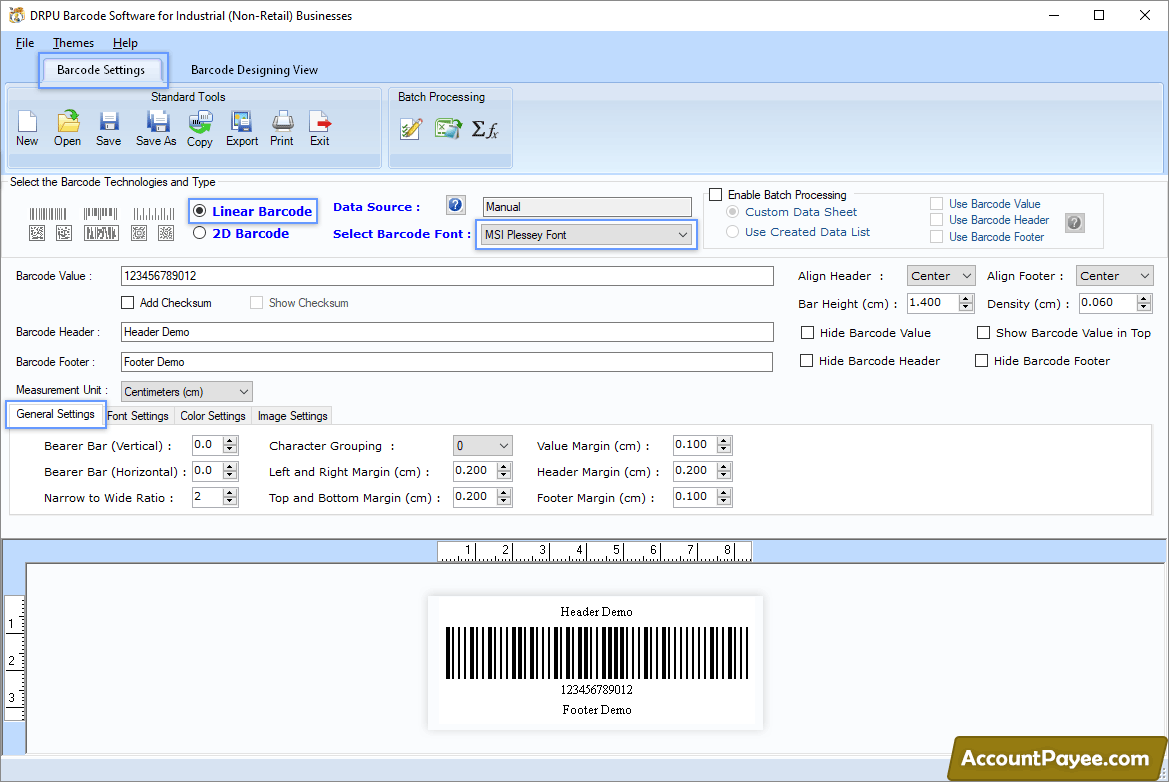
Task: Open the Help menu
Action: point(125,42)
